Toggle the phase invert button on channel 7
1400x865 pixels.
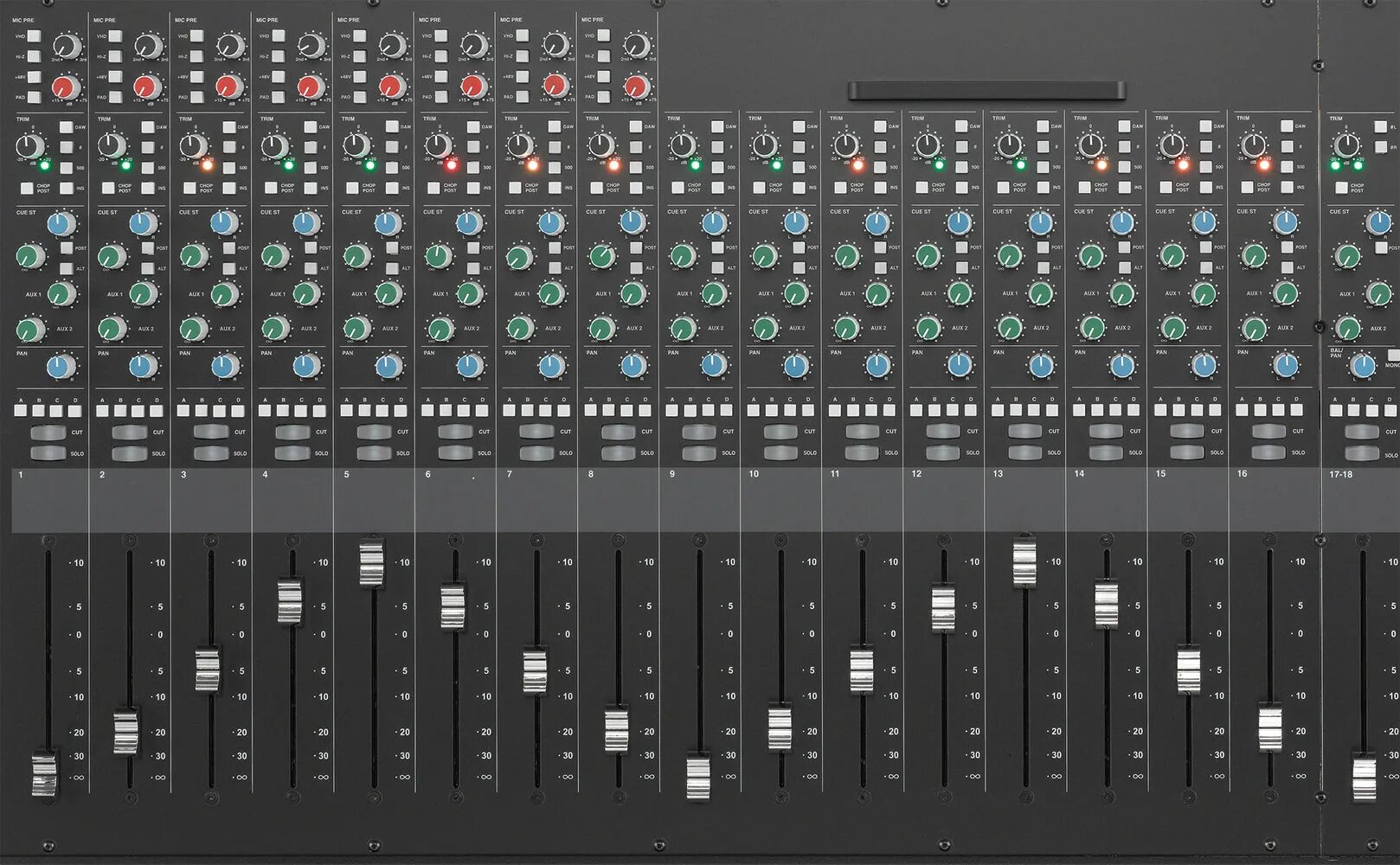pyautogui.click(x=555, y=147)
